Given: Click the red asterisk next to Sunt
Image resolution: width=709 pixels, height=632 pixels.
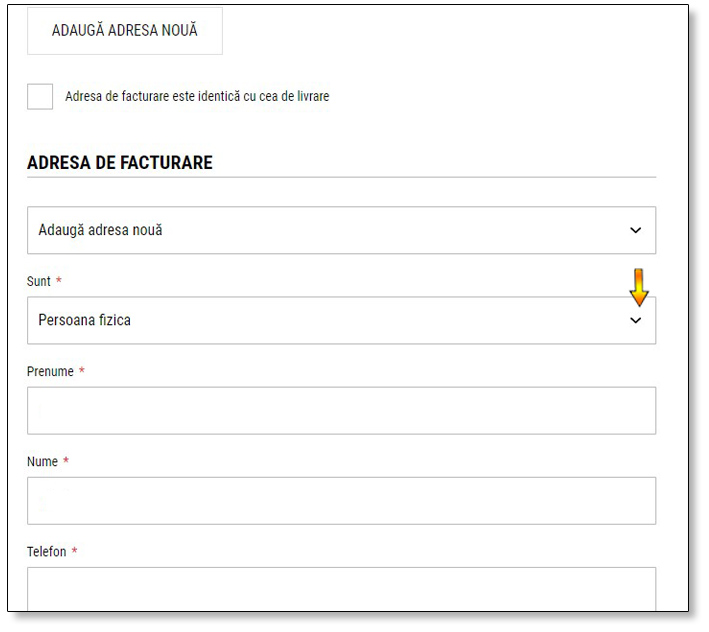Looking at the screenshot, I should pos(59,282).
